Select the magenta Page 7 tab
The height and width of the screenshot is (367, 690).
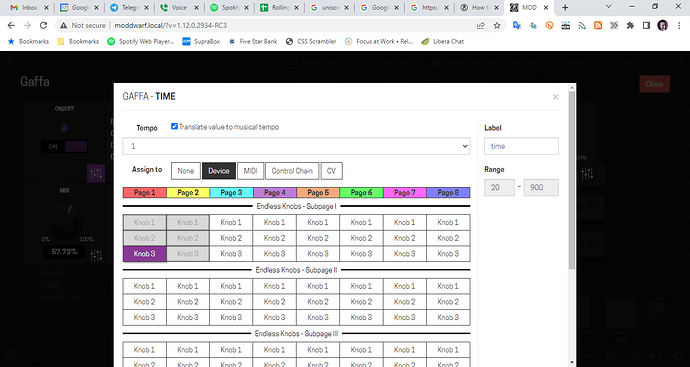405,192
